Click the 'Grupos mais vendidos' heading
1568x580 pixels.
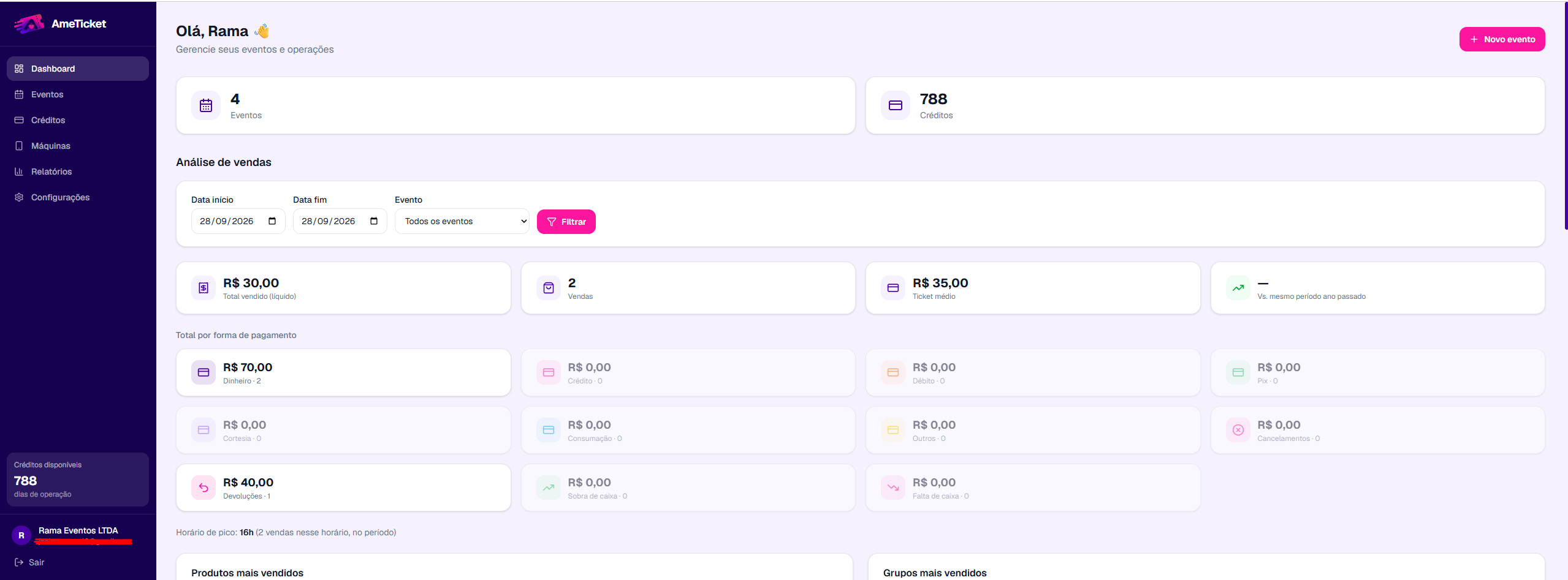click(935, 573)
